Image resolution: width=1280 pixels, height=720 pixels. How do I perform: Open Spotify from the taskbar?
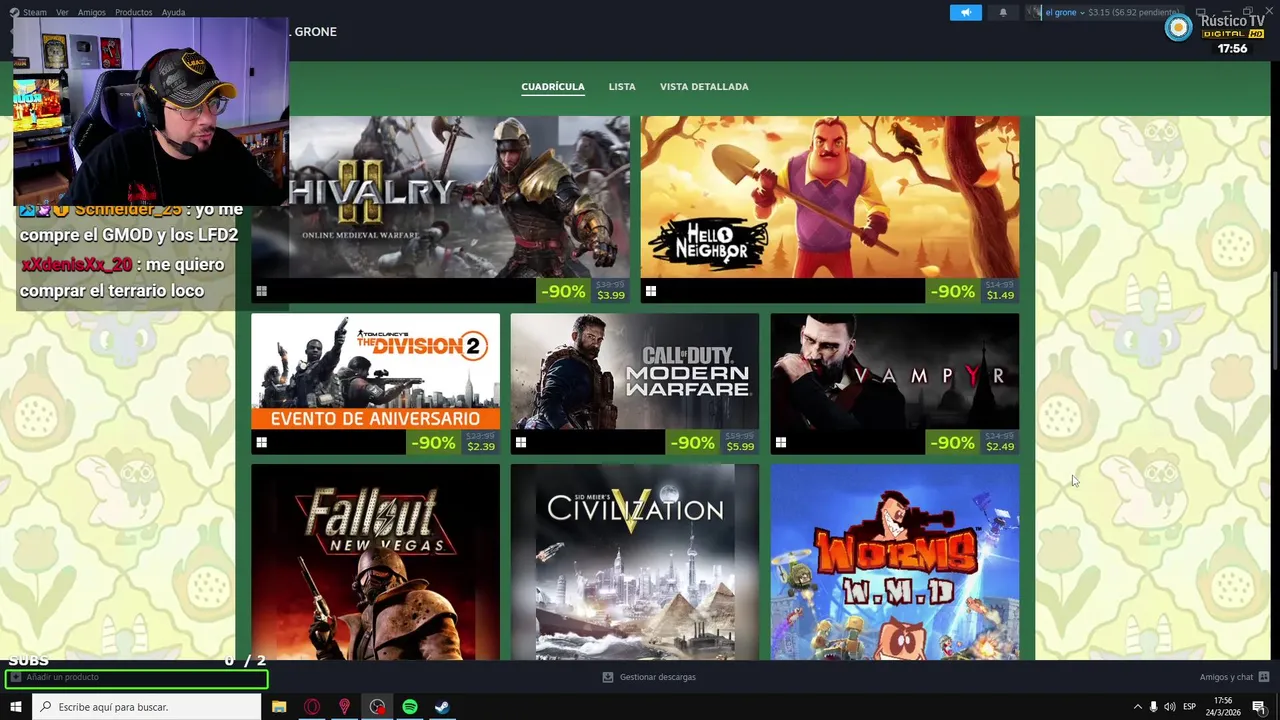[x=410, y=707]
